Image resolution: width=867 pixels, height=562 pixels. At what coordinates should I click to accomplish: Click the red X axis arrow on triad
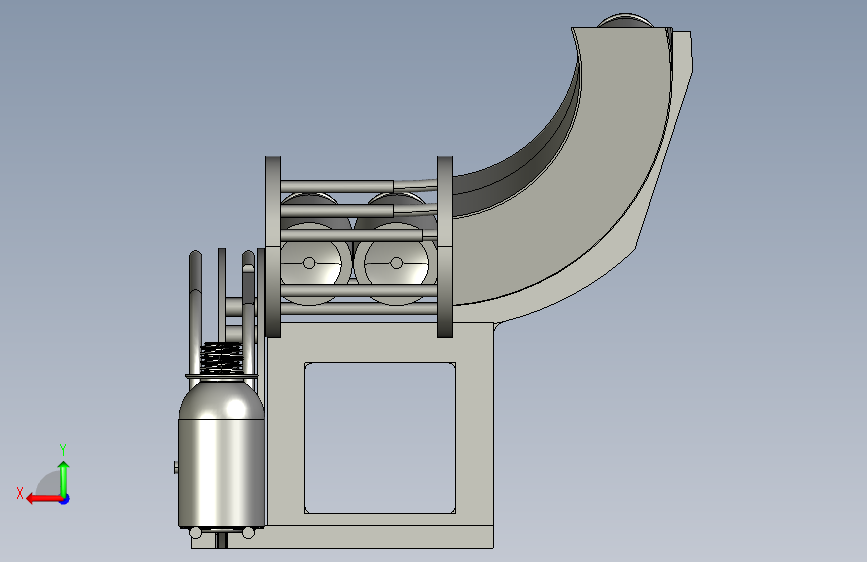(x=44, y=499)
